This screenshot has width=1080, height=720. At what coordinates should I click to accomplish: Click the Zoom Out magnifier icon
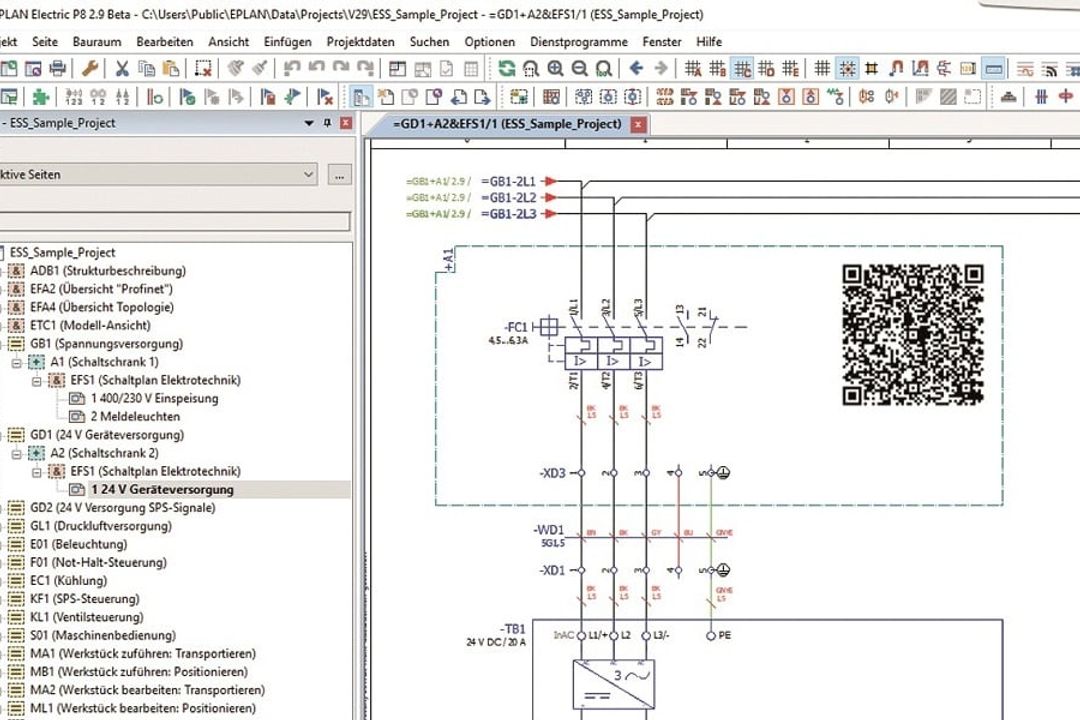coord(579,68)
